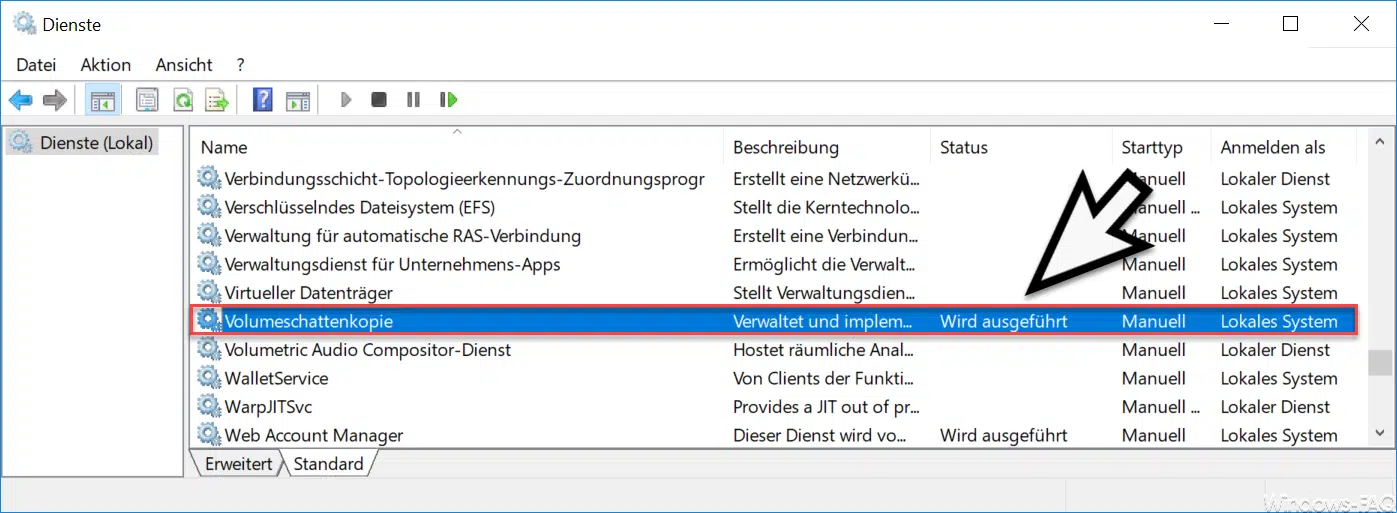This screenshot has width=1397, height=513.
Task: Open the Ansicht menu
Action: pyautogui.click(x=184, y=64)
